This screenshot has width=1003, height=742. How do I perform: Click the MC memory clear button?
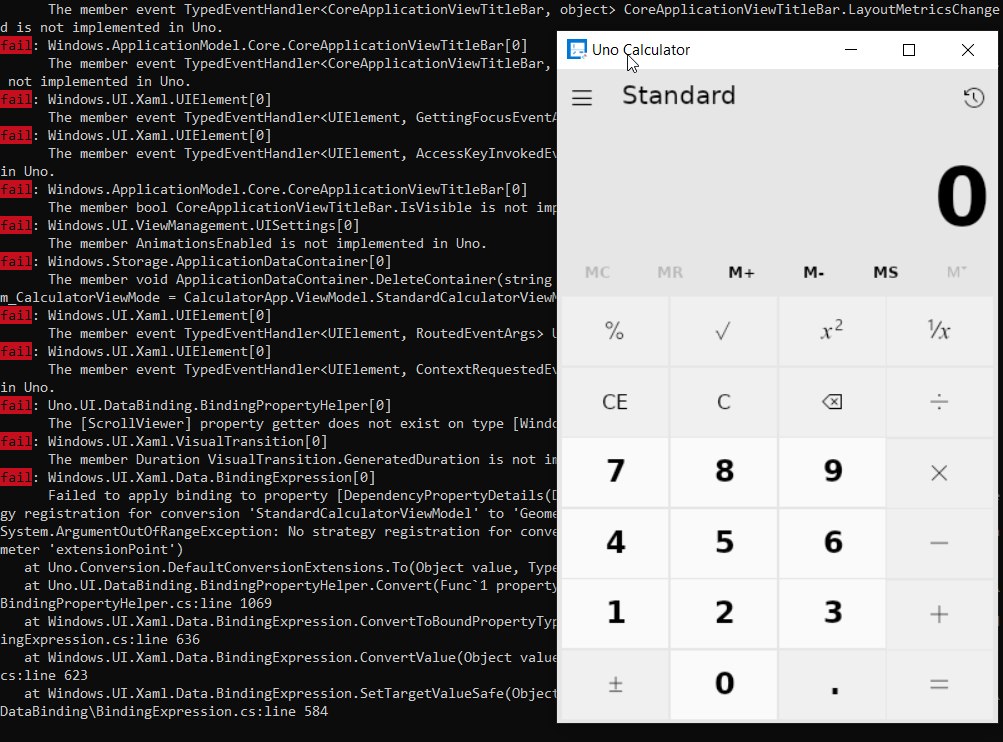tap(597, 272)
